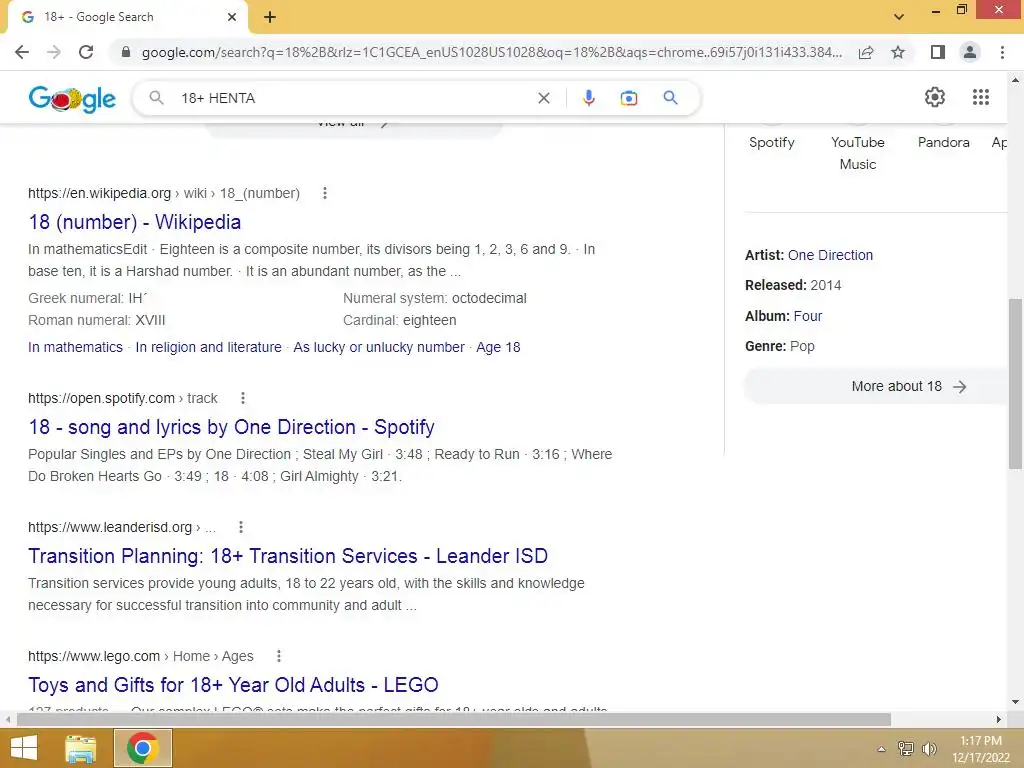The image size is (1024, 768).
Task: Clear the search box text
Action: [x=543, y=98]
